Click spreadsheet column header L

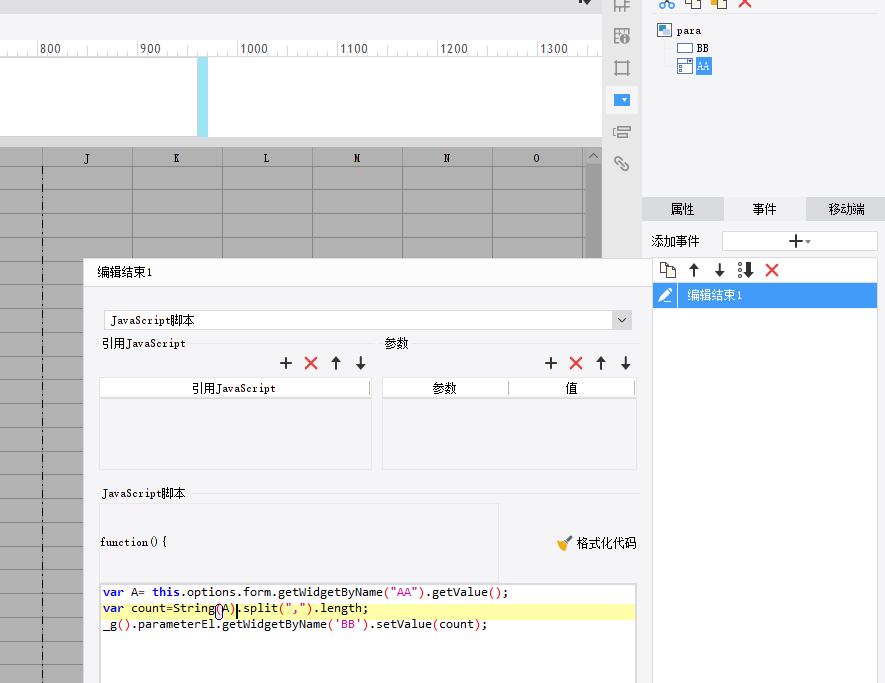266,157
